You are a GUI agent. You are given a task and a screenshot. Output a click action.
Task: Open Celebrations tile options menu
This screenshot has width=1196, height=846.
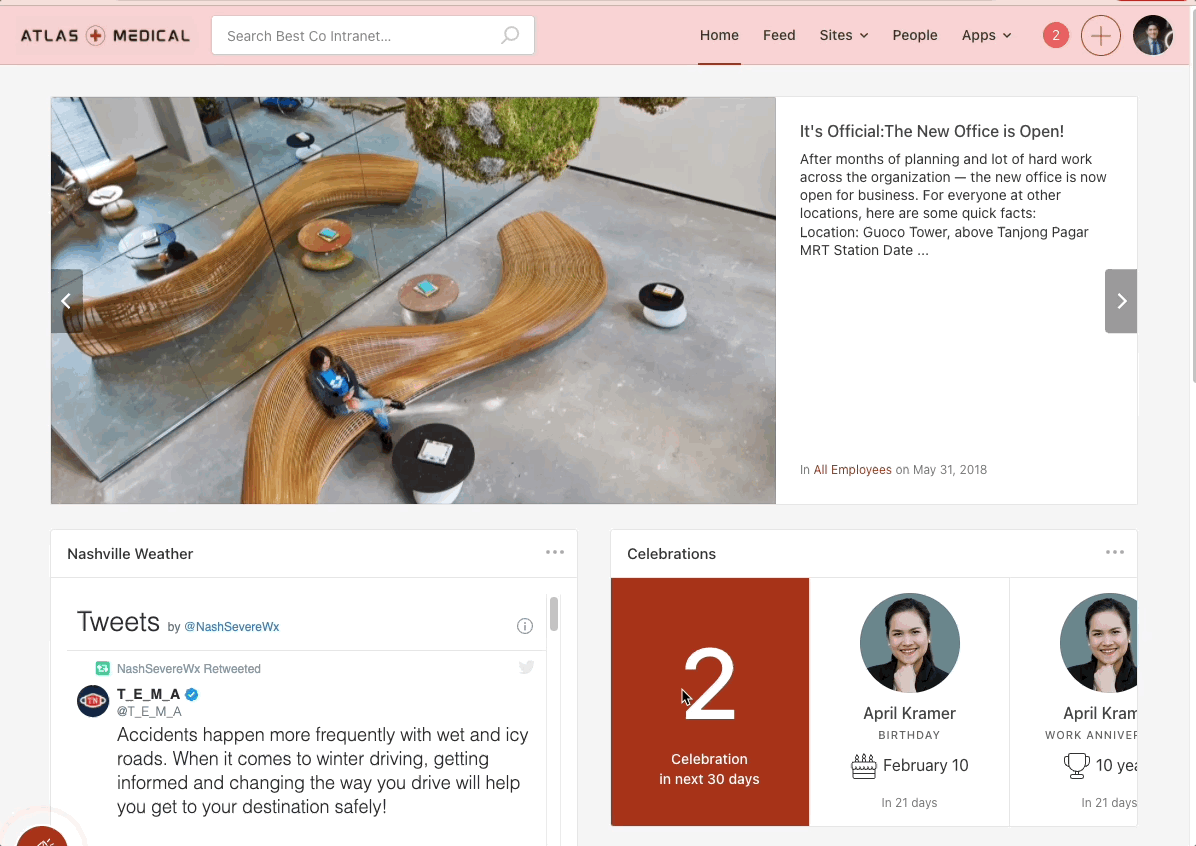pyautogui.click(x=1115, y=552)
